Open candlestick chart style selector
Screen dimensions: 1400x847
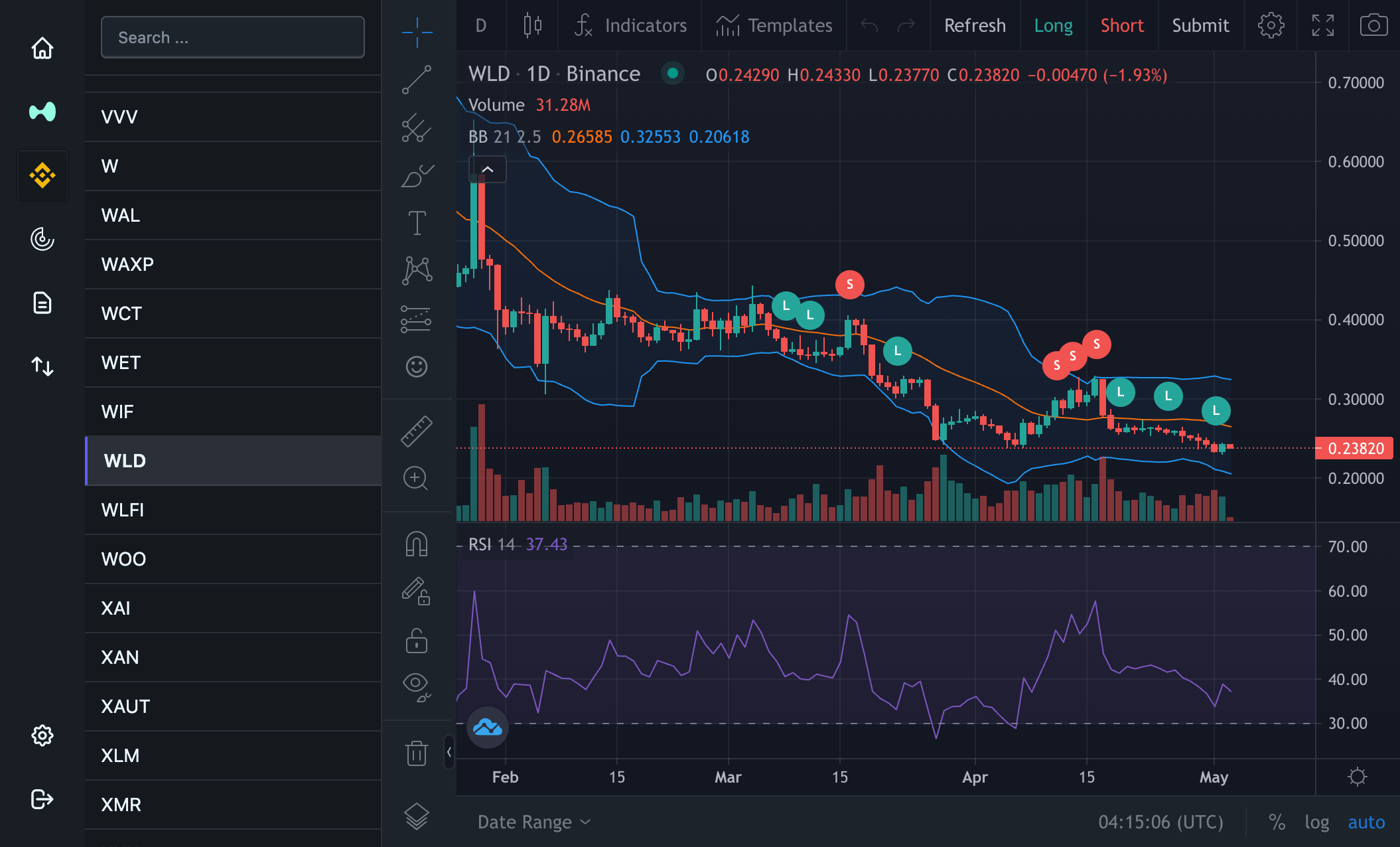point(532,25)
